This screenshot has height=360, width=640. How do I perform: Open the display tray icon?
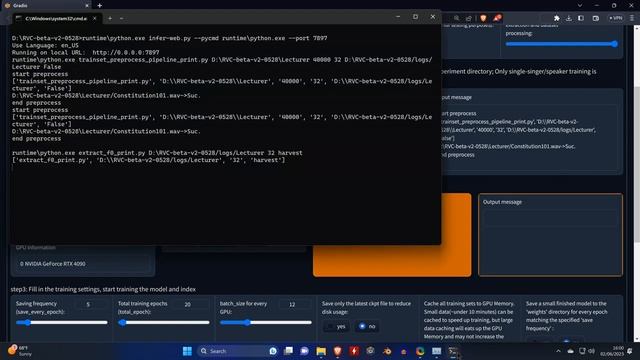pos(582,351)
